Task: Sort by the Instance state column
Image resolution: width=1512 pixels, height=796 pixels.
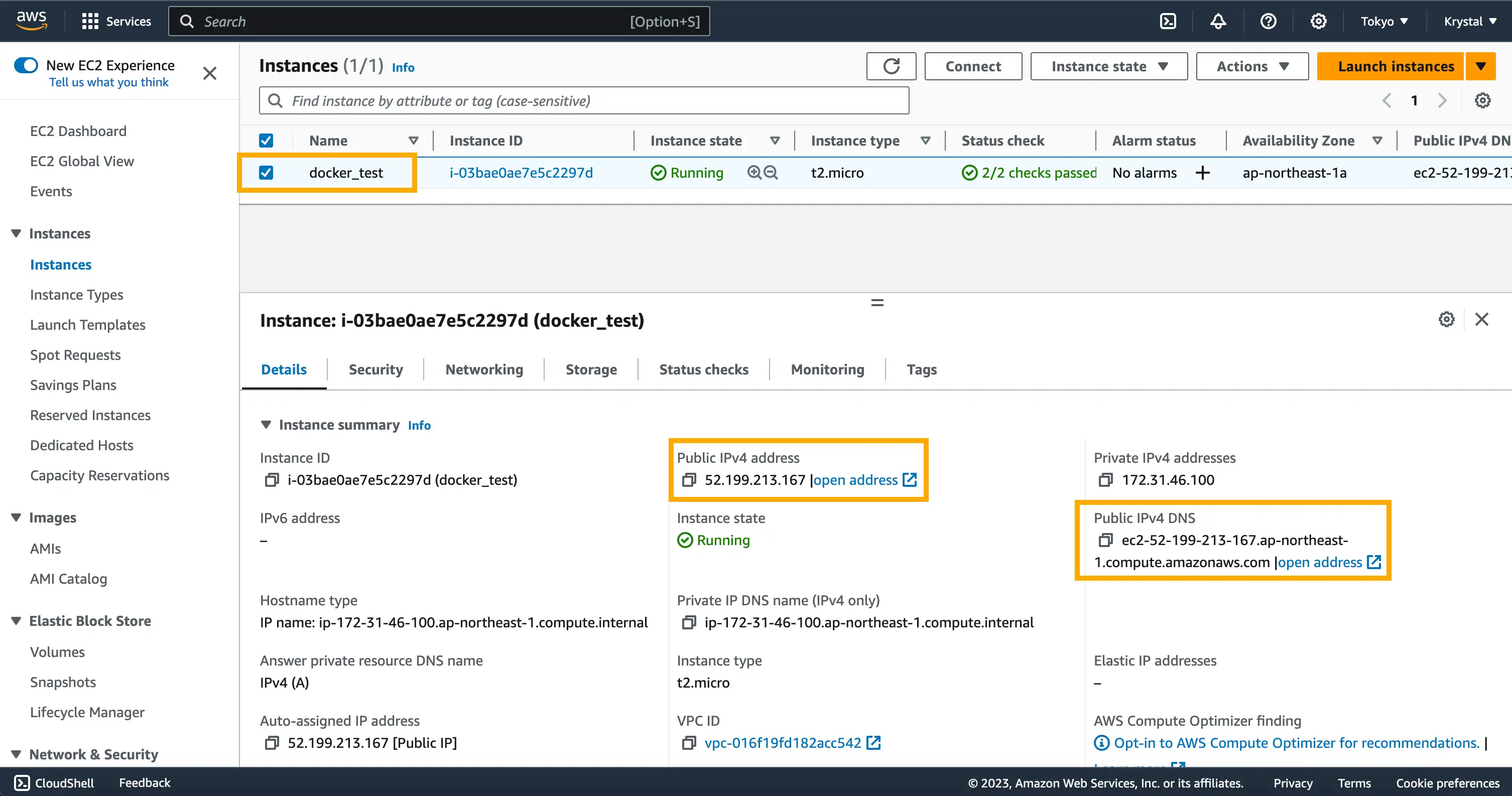Action: [x=775, y=141]
